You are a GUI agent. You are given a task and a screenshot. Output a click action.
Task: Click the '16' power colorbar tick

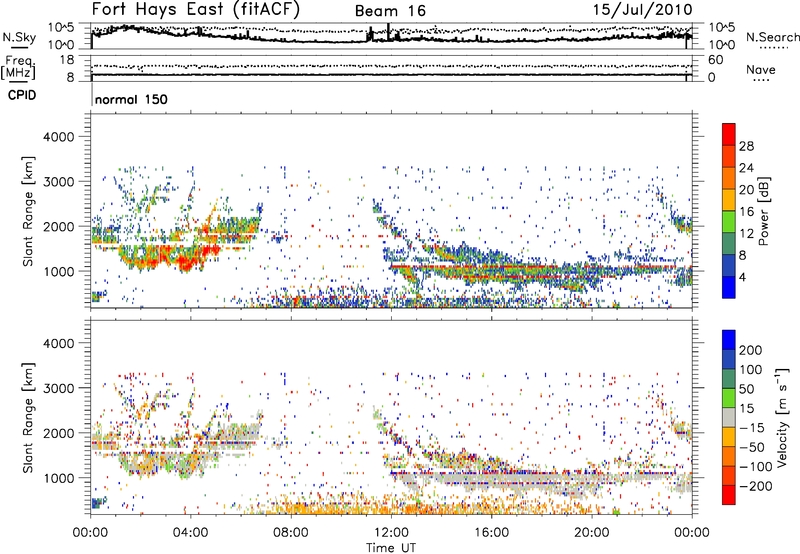[746, 212]
